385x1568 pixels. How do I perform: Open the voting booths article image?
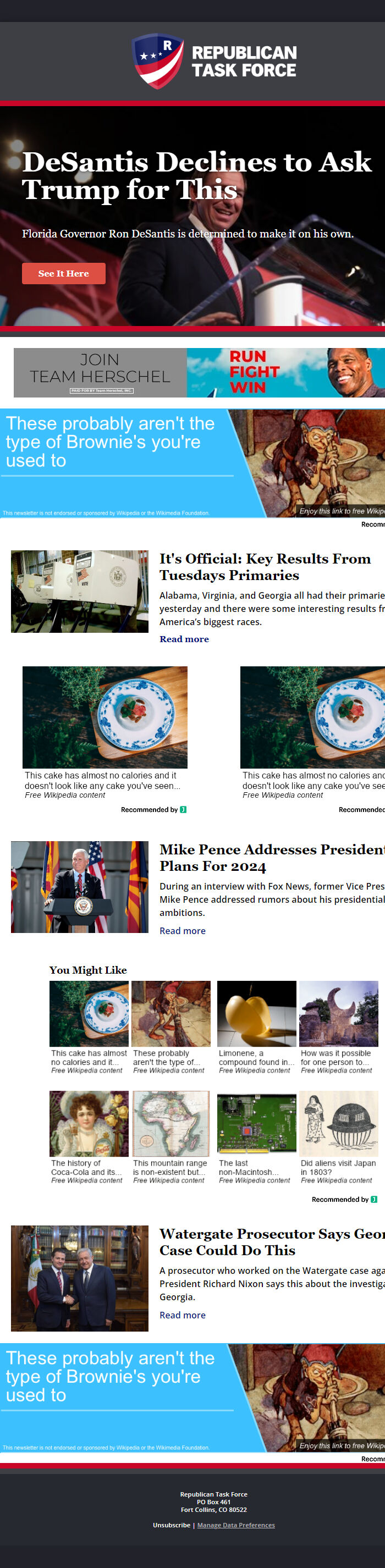(80, 592)
